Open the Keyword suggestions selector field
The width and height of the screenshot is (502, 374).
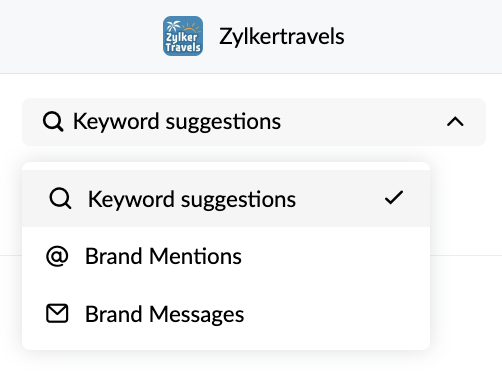[254, 122]
